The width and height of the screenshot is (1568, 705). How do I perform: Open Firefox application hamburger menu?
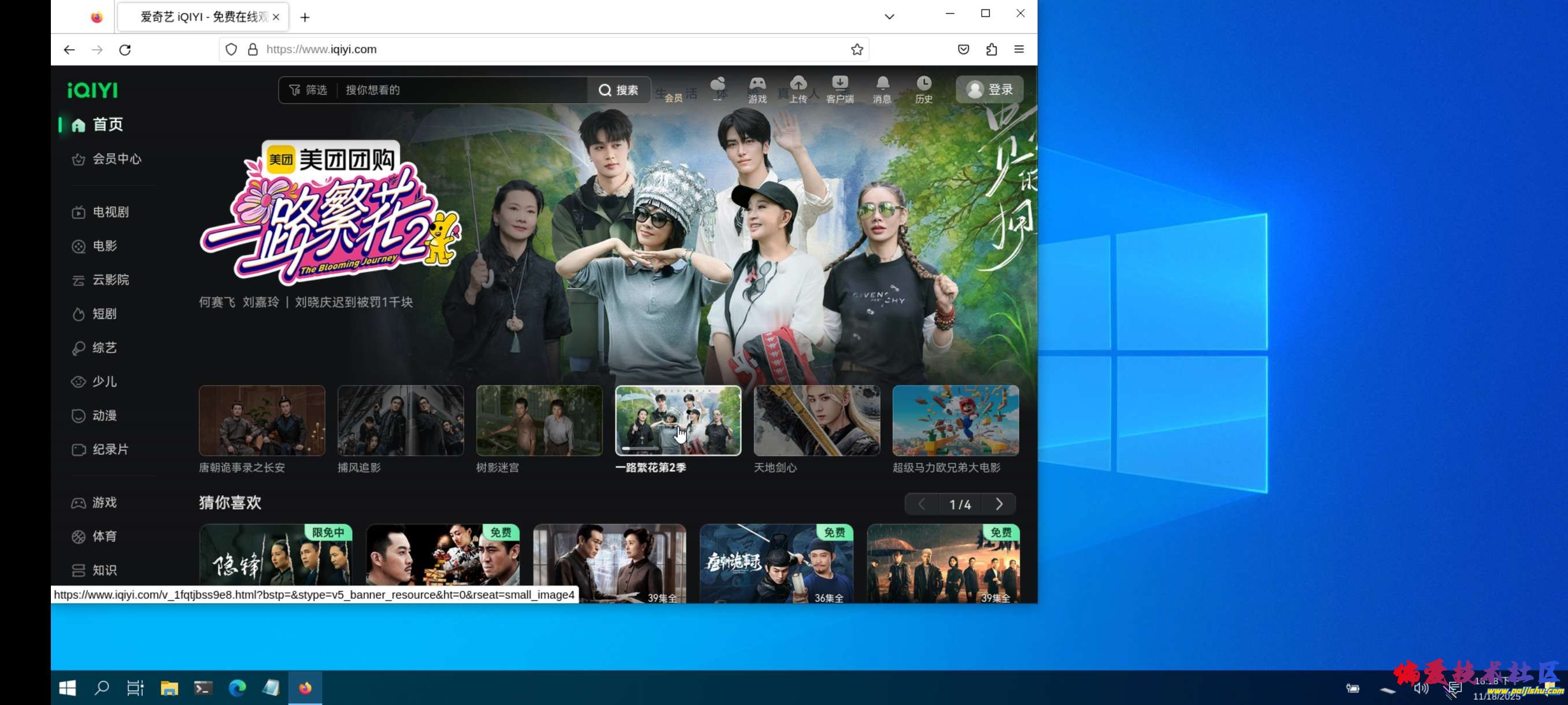1018,49
